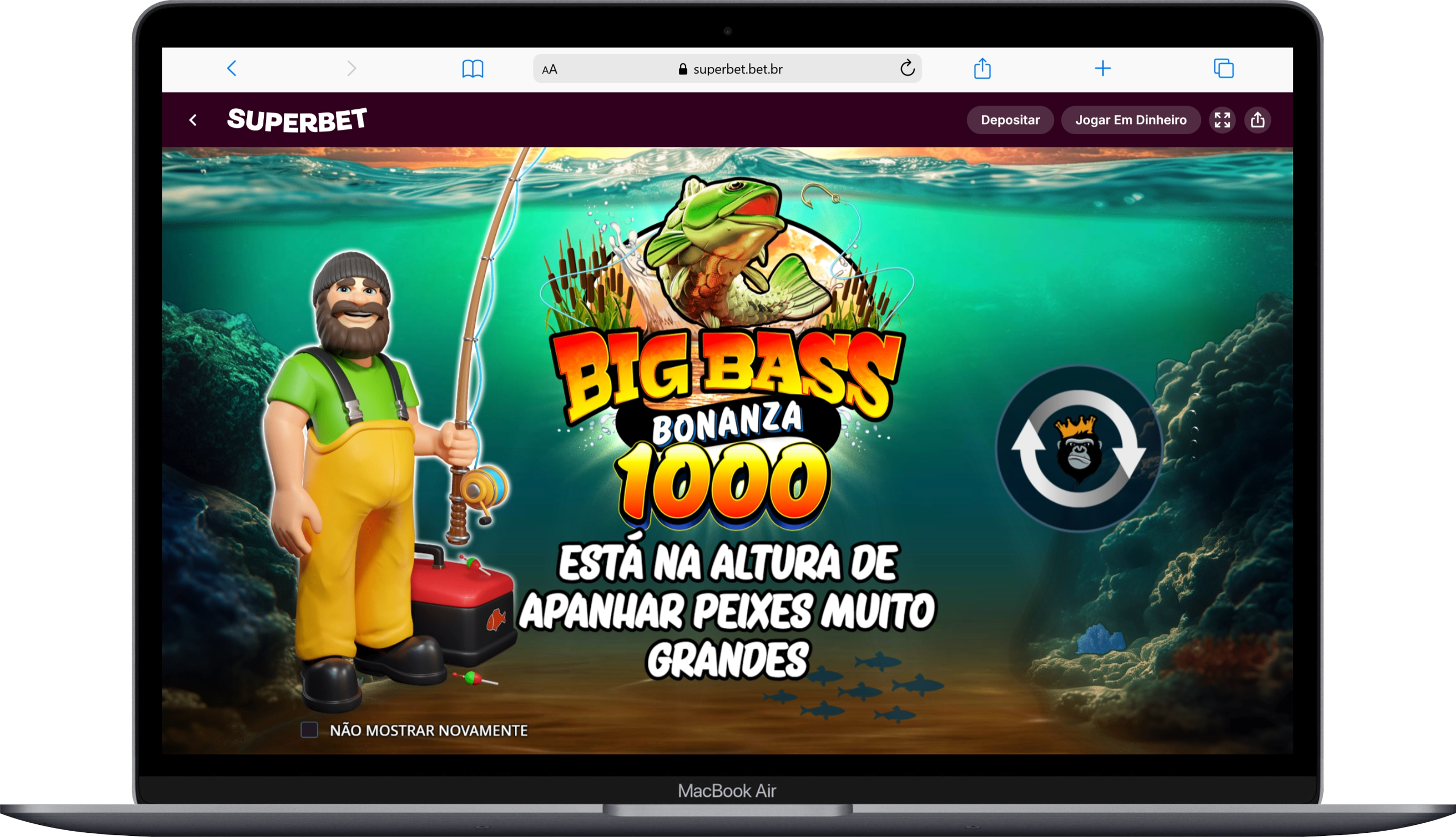1456x837 pixels.
Task: Share the game using the header share icon
Action: pos(1258,120)
